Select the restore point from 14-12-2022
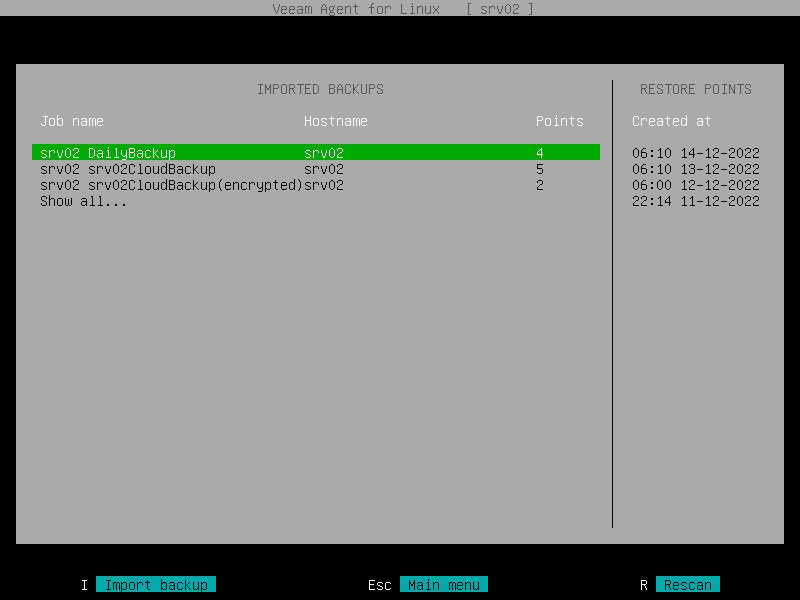The image size is (800, 600). (696, 152)
